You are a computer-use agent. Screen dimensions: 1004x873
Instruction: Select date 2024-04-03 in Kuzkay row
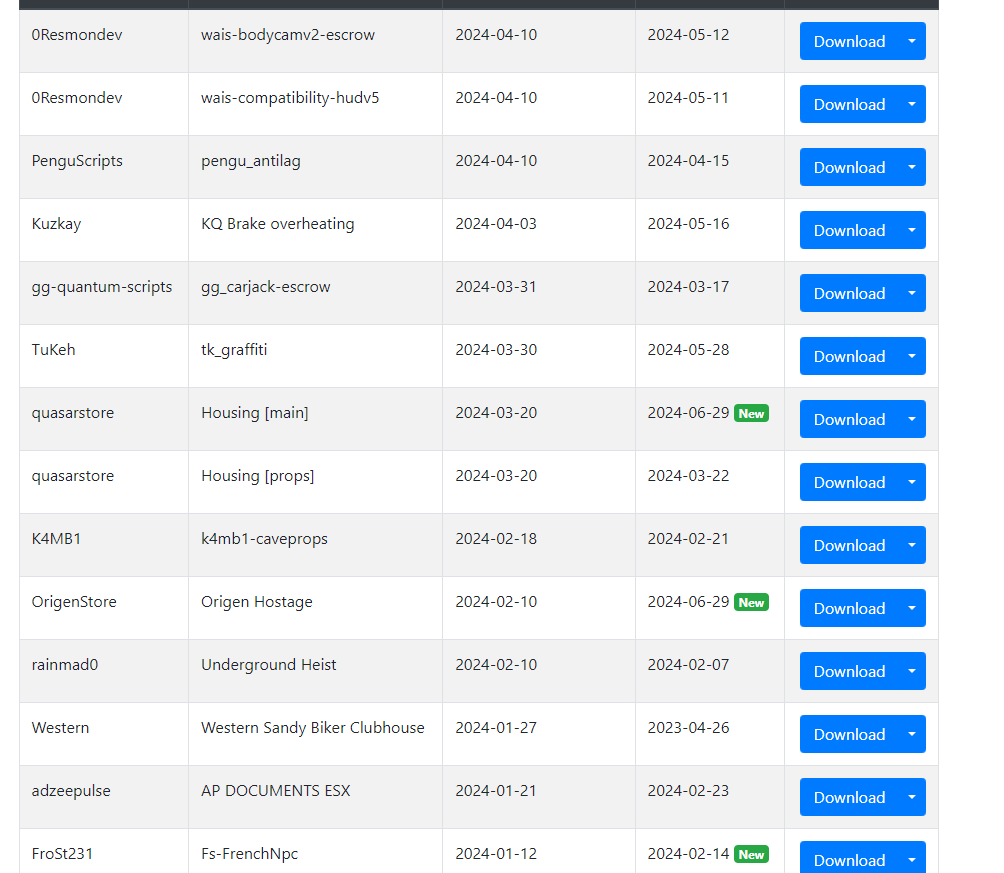click(496, 224)
